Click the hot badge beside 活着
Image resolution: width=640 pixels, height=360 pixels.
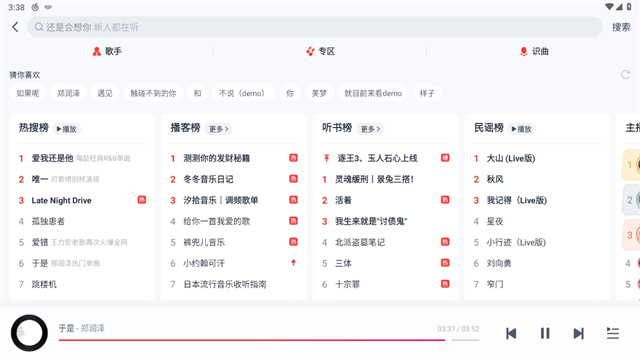coord(445,200)
